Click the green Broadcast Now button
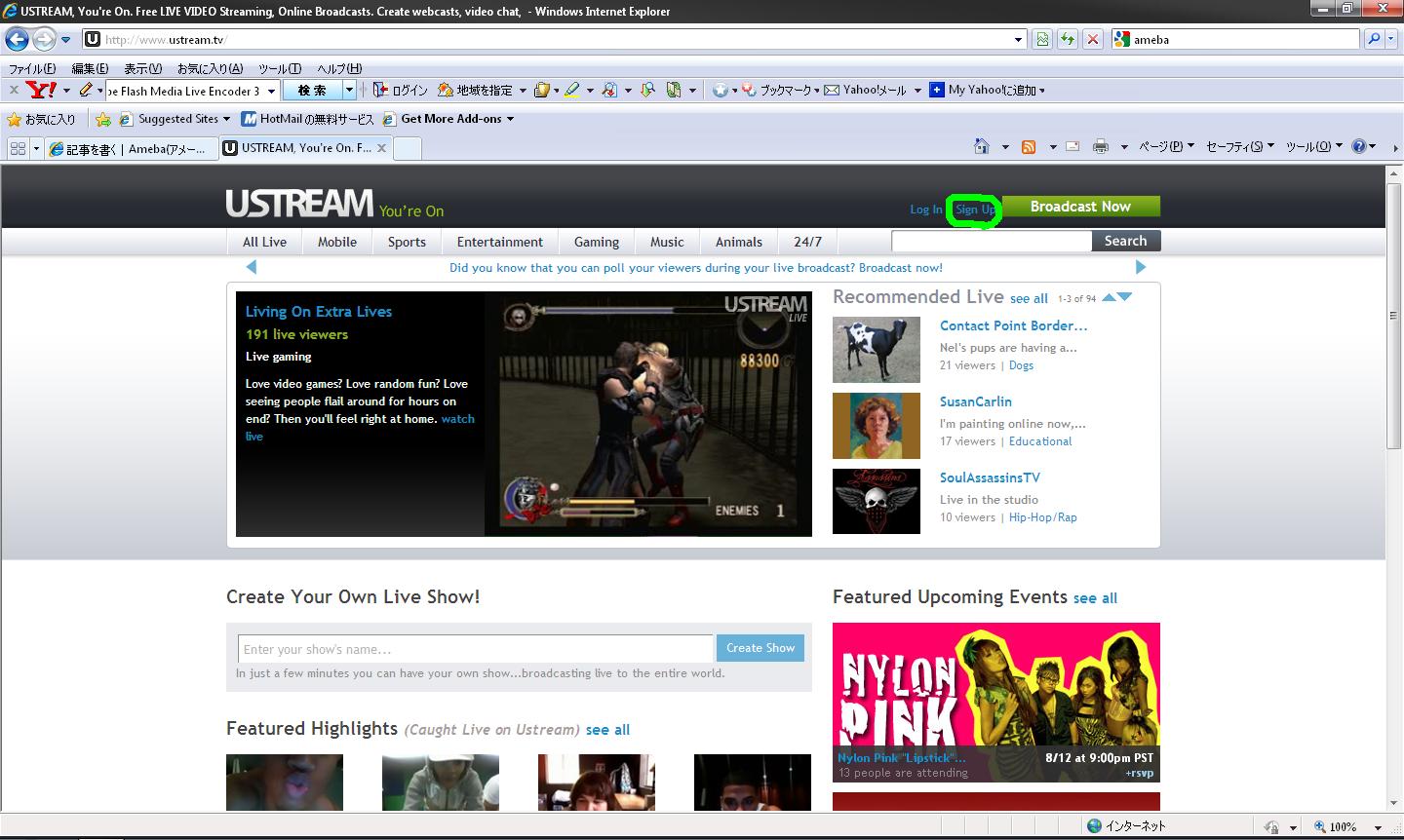This screenshot has height=840, width=1404. (1080, 207)
